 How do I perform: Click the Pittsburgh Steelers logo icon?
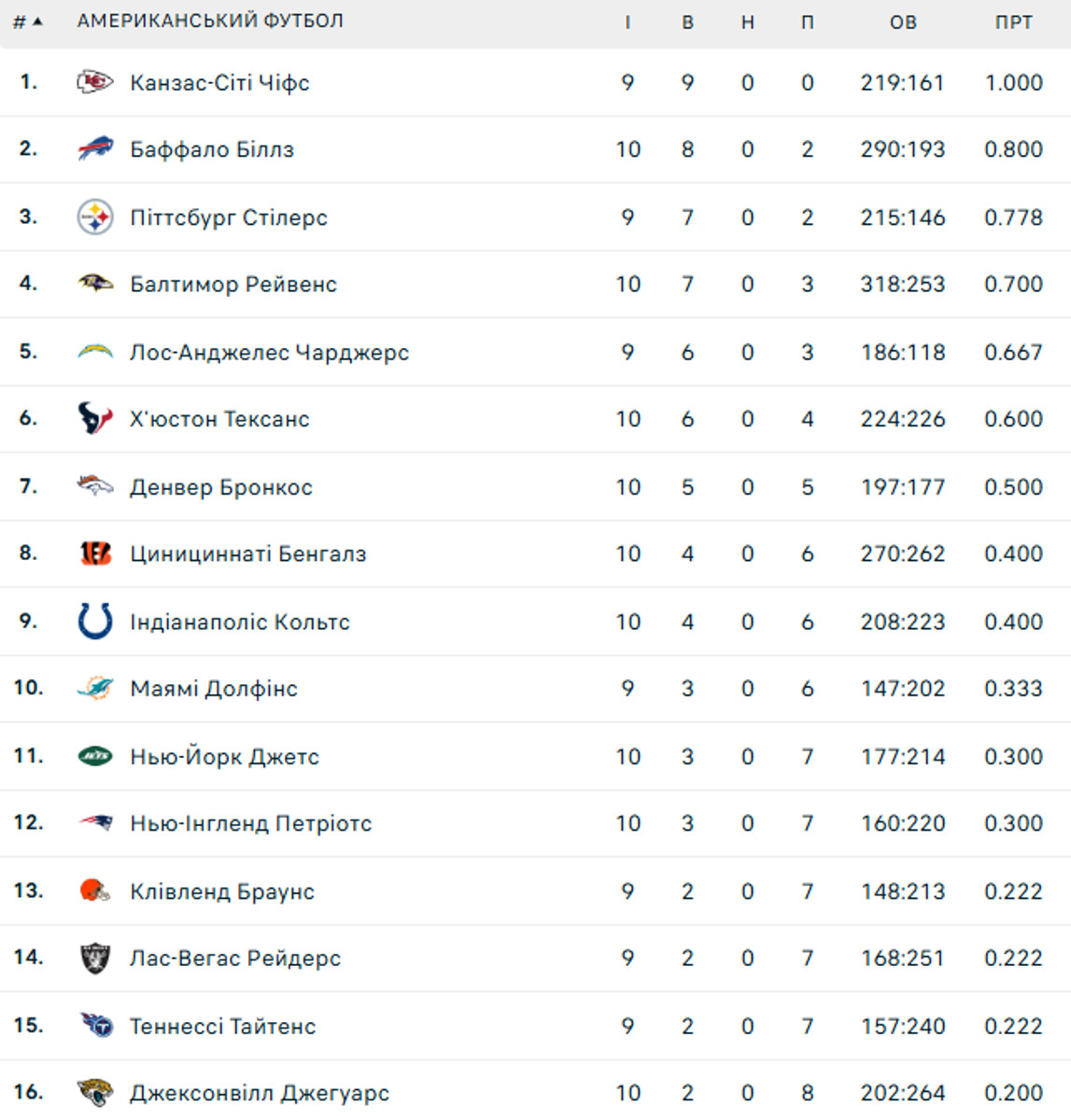pos(94,217)
